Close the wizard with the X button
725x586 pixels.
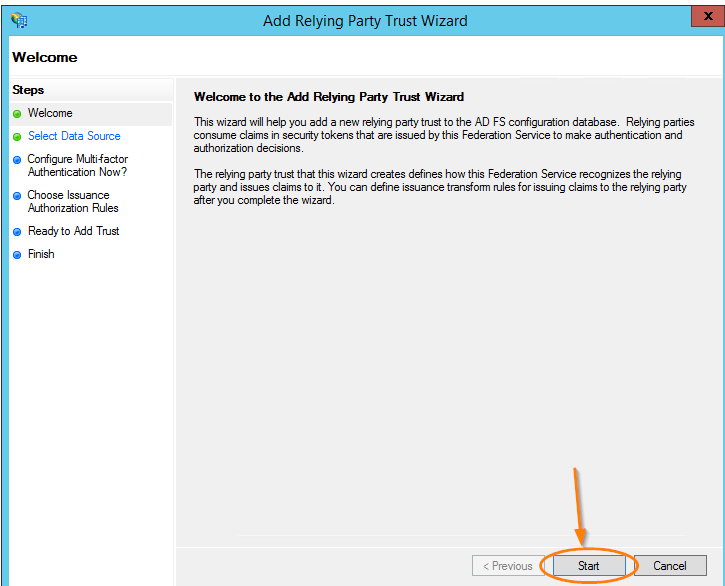[708, 16]
